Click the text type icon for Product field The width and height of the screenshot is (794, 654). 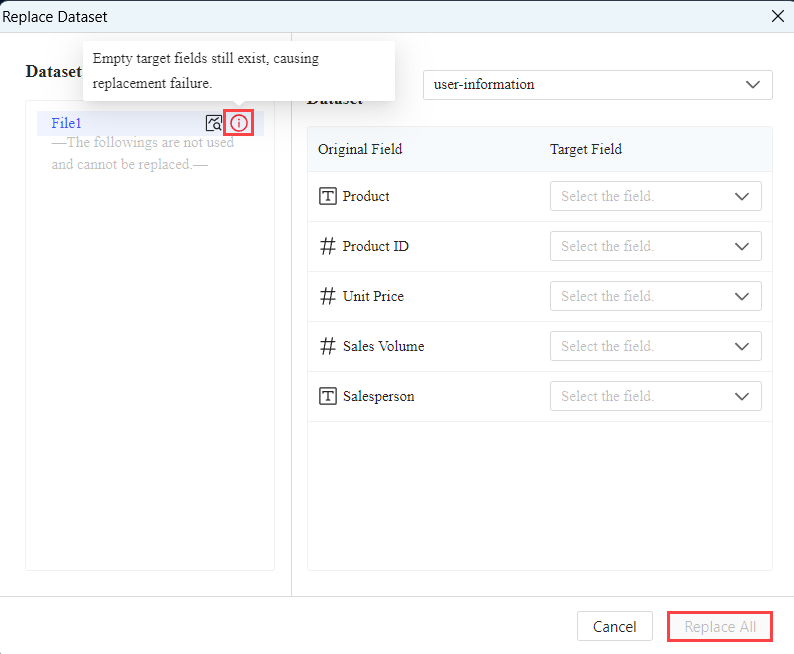click(328, 196)
